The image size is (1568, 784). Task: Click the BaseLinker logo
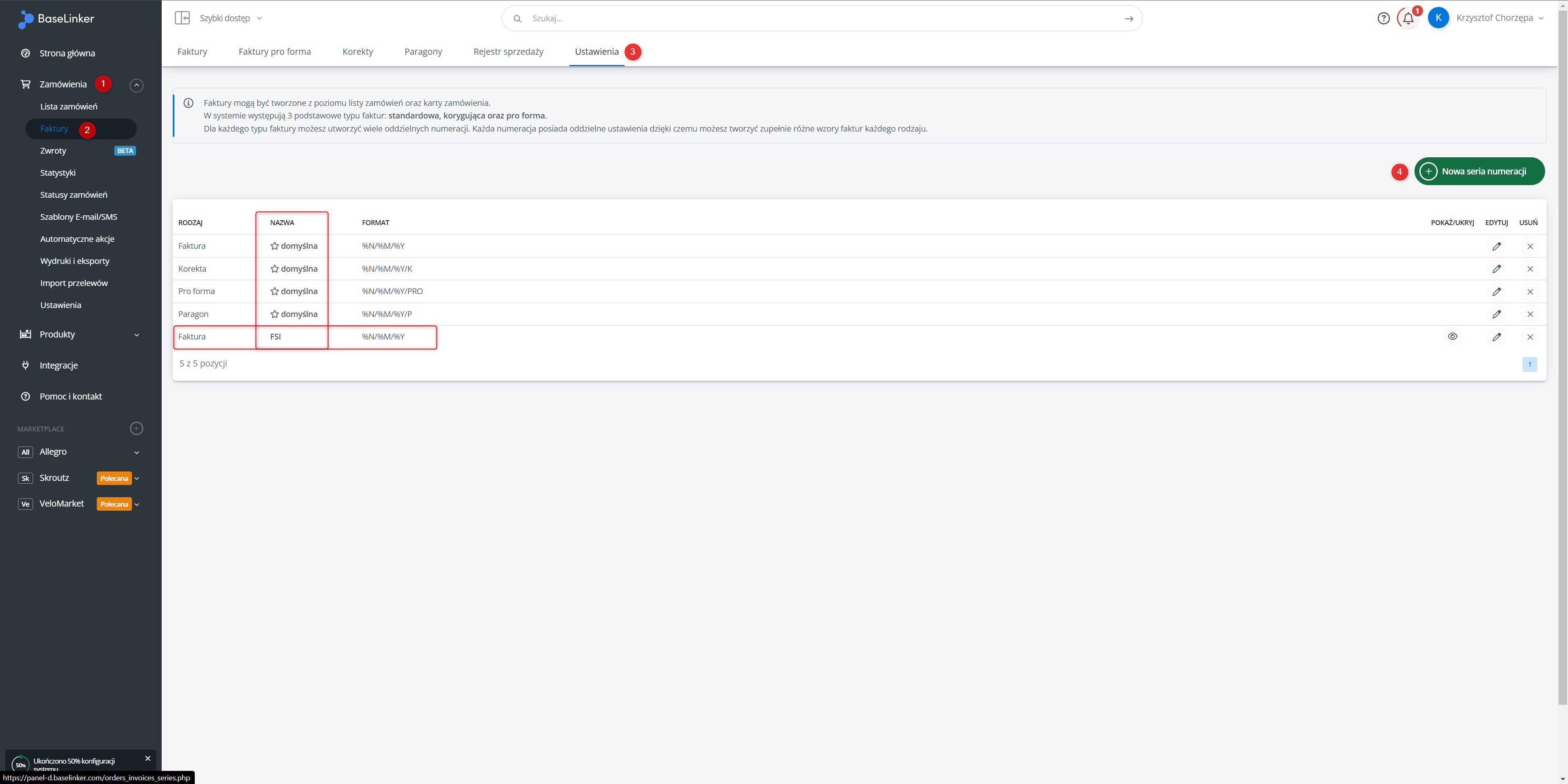pyautogui.click(x=56, y=19)
